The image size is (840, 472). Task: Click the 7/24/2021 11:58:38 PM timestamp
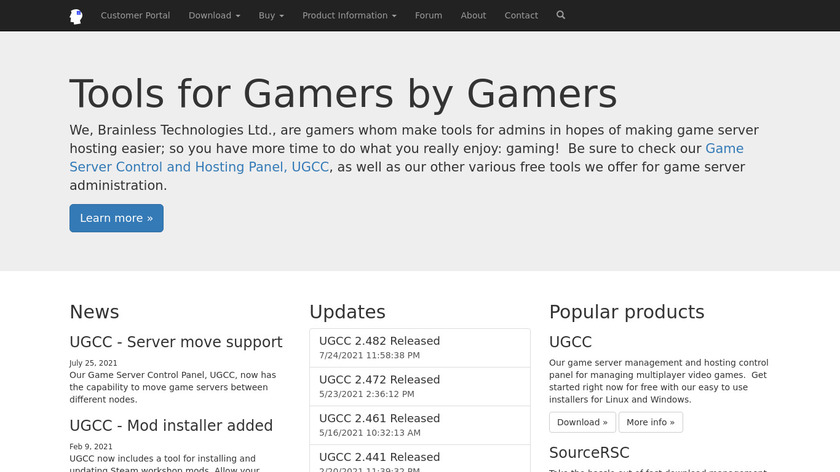coord(370,355)
